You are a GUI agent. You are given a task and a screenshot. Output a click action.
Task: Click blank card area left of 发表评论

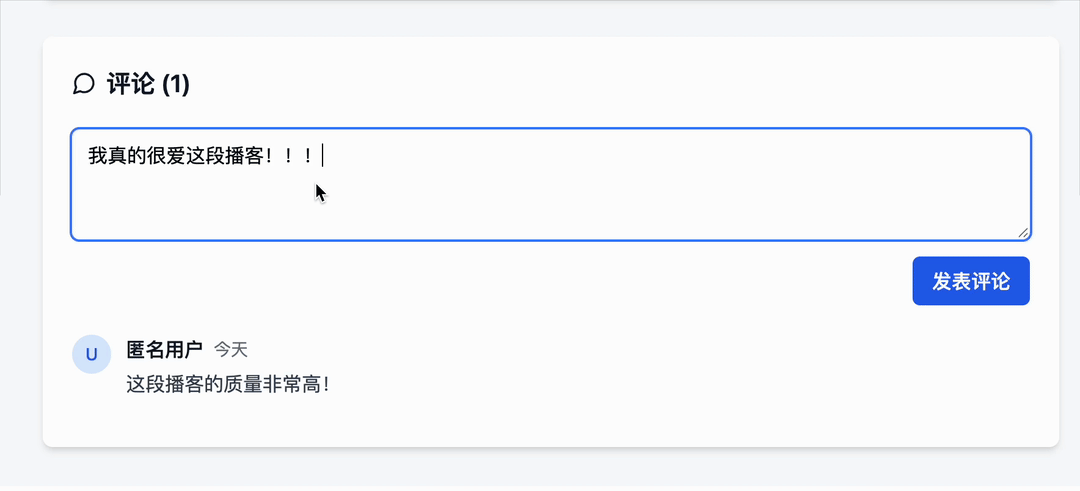[x=482, y=281]
